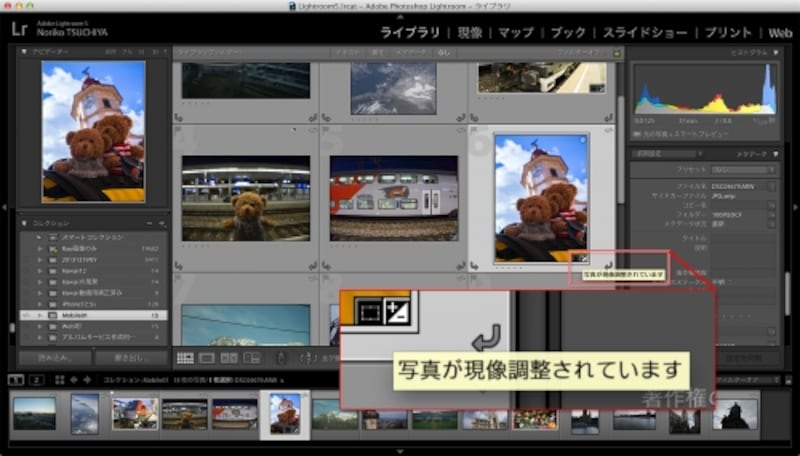
Task: Open the ライブラリ module
Action: click(410, 33)
